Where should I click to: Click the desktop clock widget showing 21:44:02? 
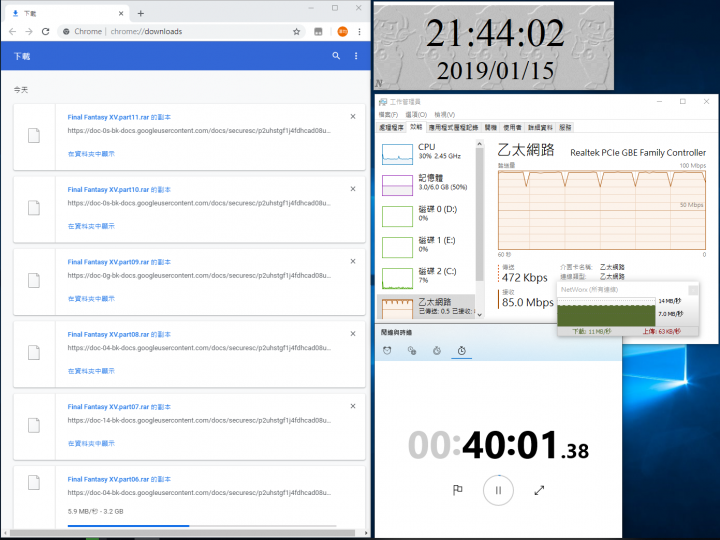tap(494, 45)
